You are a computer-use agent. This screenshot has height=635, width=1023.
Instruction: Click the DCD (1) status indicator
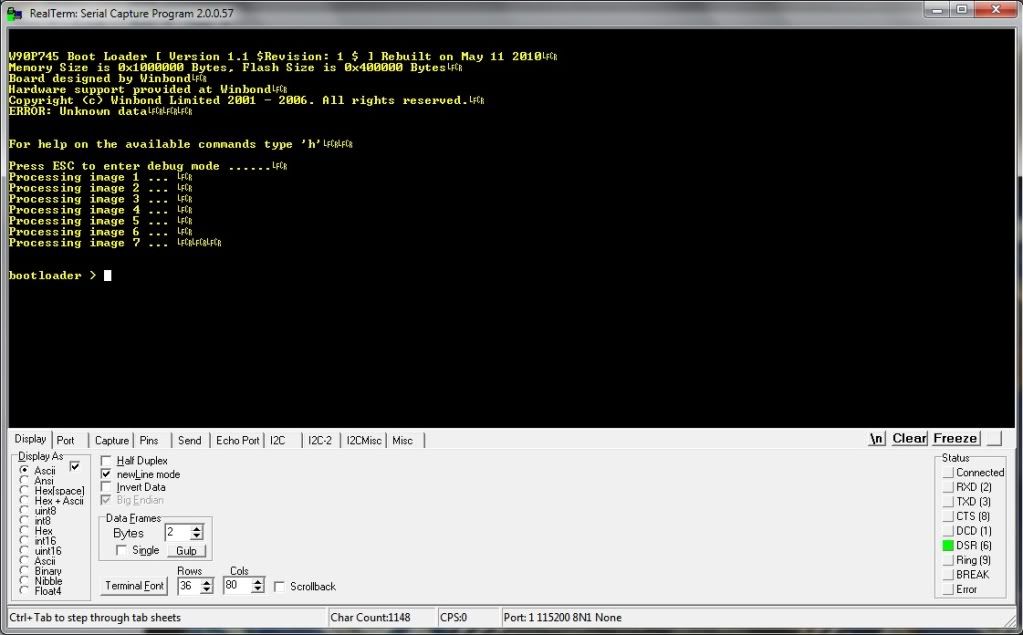pos(948,531)
